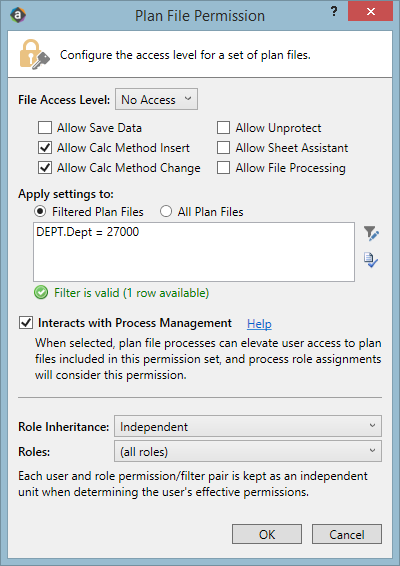Open the Roles dropdown list

click(248, 451)
